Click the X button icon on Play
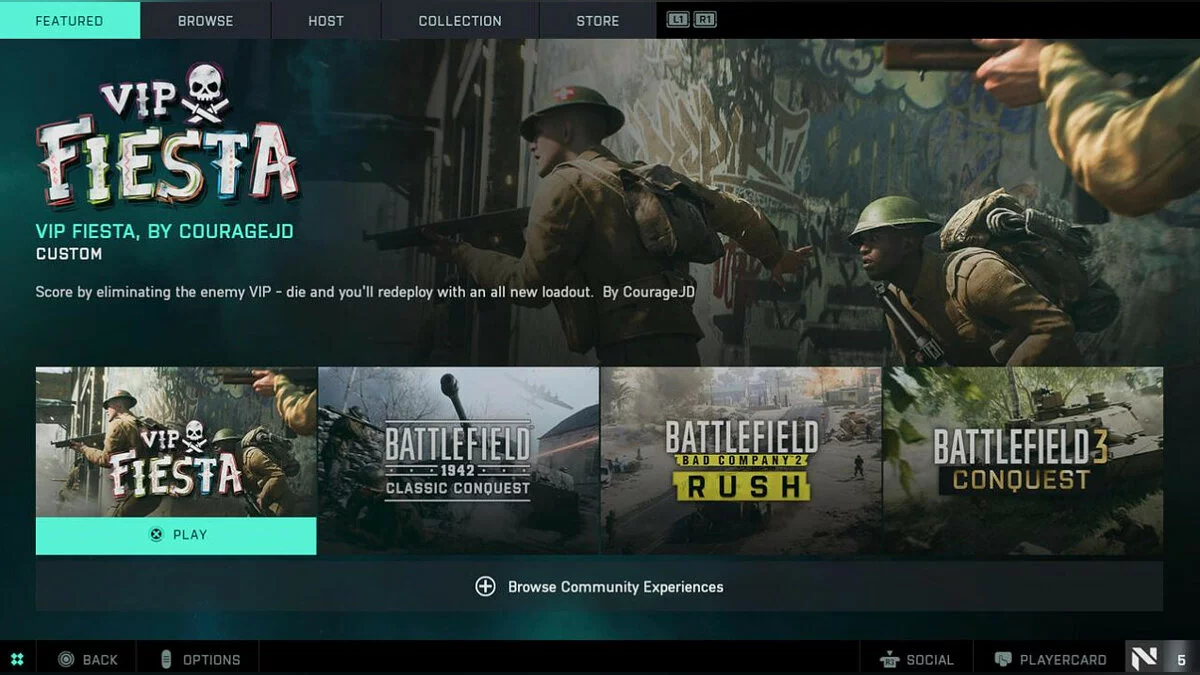 pyautogui.click(x=156, y=535)
